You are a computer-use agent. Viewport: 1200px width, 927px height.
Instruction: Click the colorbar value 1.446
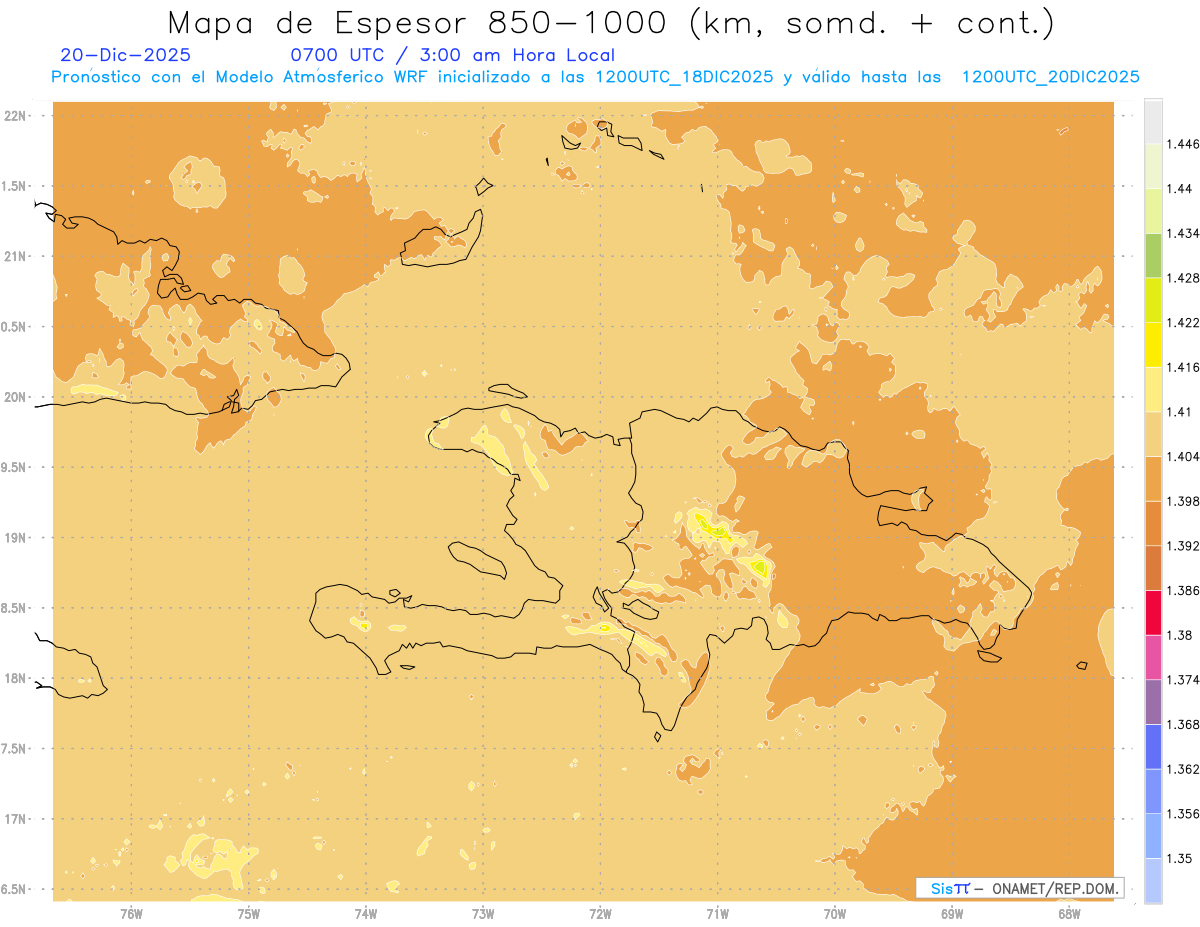pos(1184,144)
